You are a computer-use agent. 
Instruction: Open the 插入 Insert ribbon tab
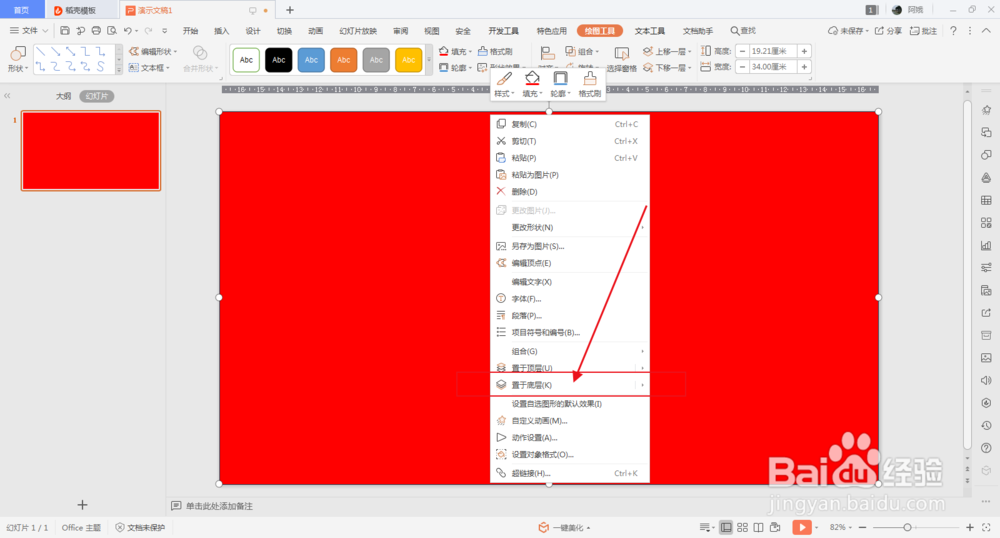coord(221,31)
